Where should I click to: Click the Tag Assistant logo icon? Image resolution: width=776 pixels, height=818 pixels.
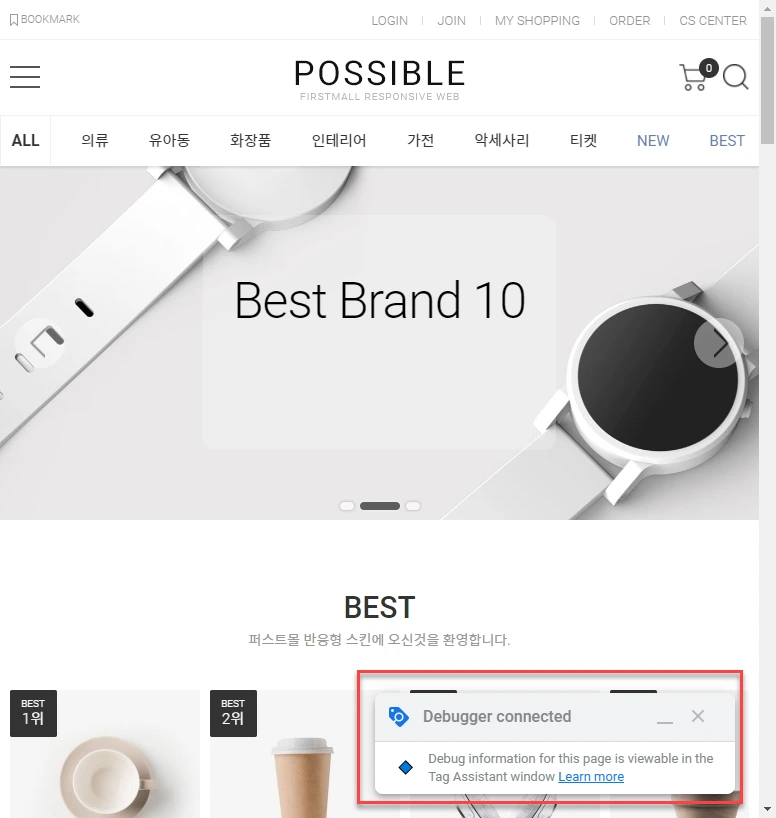pos(399,716)
